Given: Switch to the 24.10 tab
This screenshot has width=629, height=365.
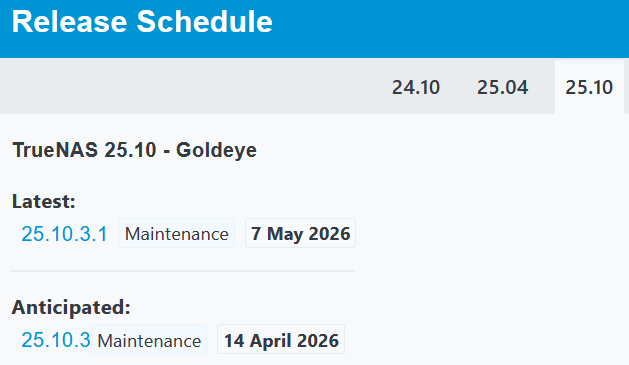Looking at the screenshot, I should tap(416, 87).
